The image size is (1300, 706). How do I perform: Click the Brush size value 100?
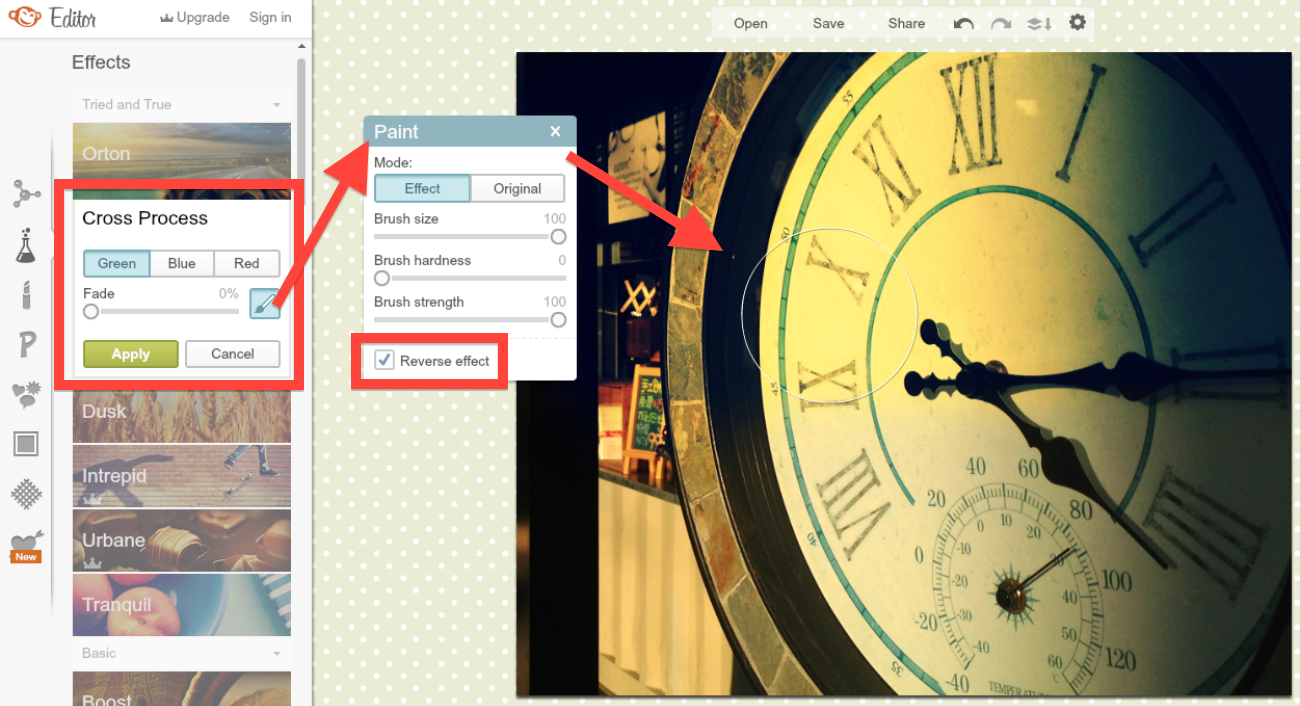coord(555,218)
